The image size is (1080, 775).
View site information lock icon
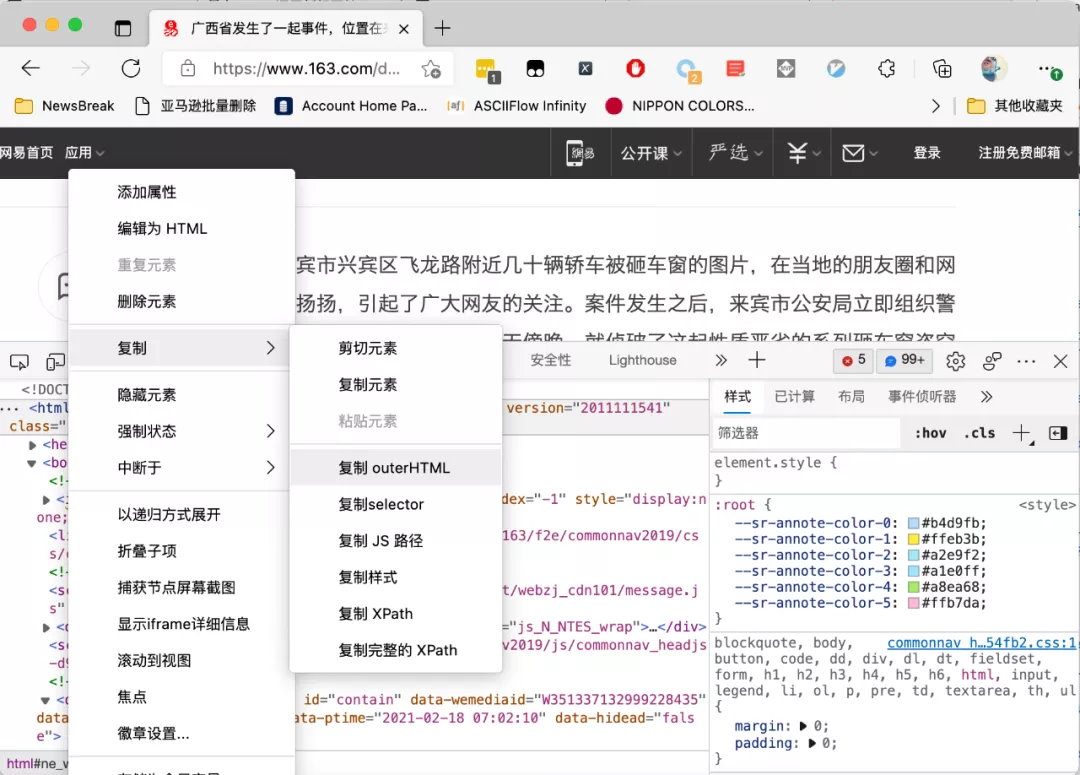click(187, 68)
